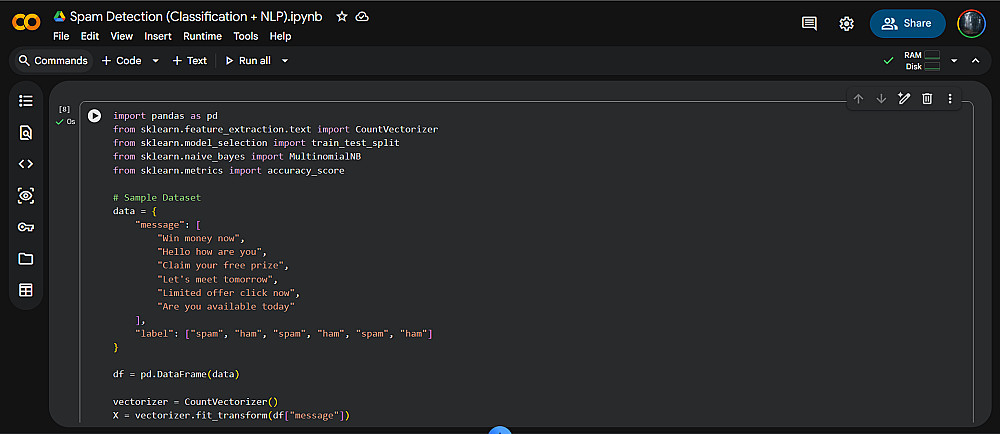Image resolution: width=1000 pixels, height=434 pixels.
Task: Open the code snippets panel
Action: pyautogui.click(x=26, y=164)
